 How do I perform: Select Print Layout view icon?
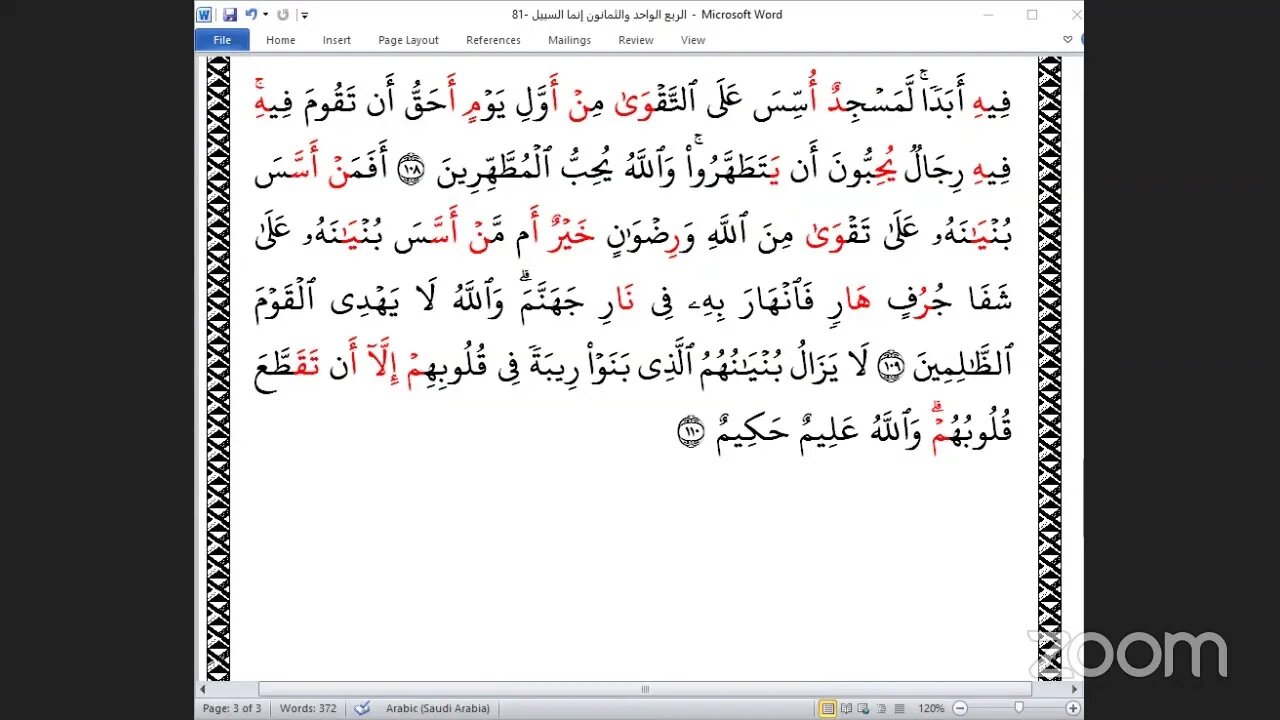(x=828, y=708)
